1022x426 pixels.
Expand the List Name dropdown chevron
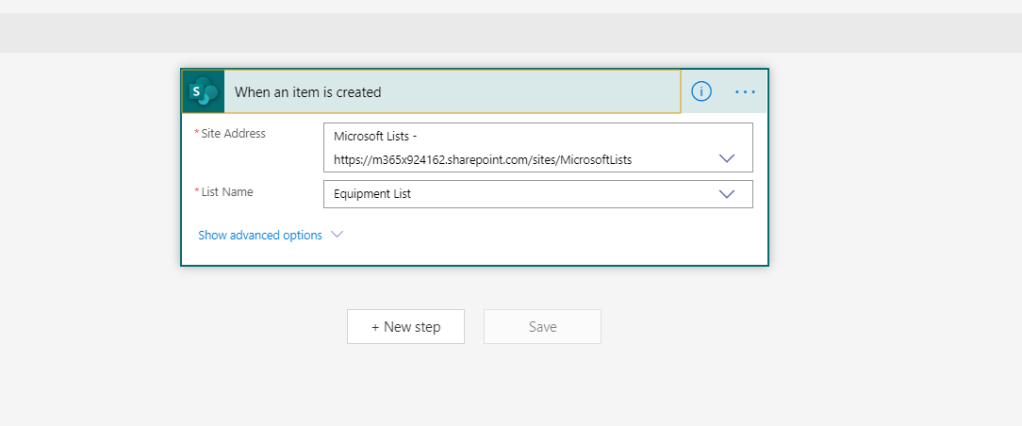(727, 194)
